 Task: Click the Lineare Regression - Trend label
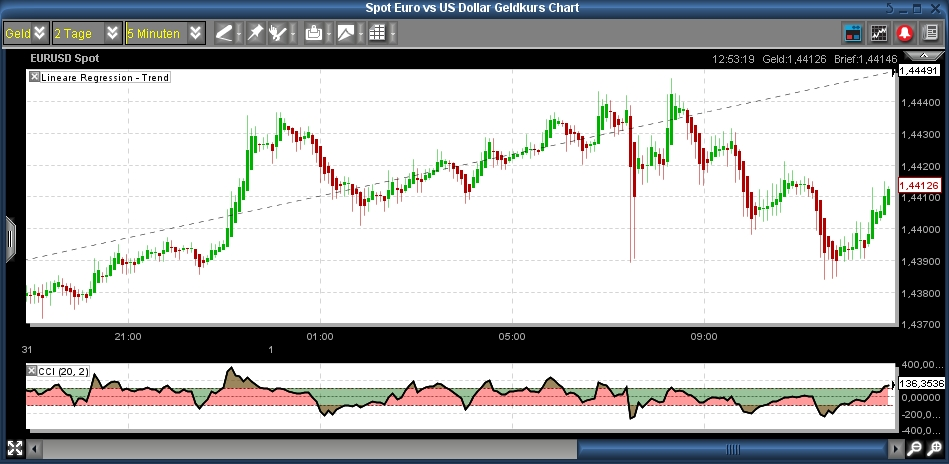(105, 77)
